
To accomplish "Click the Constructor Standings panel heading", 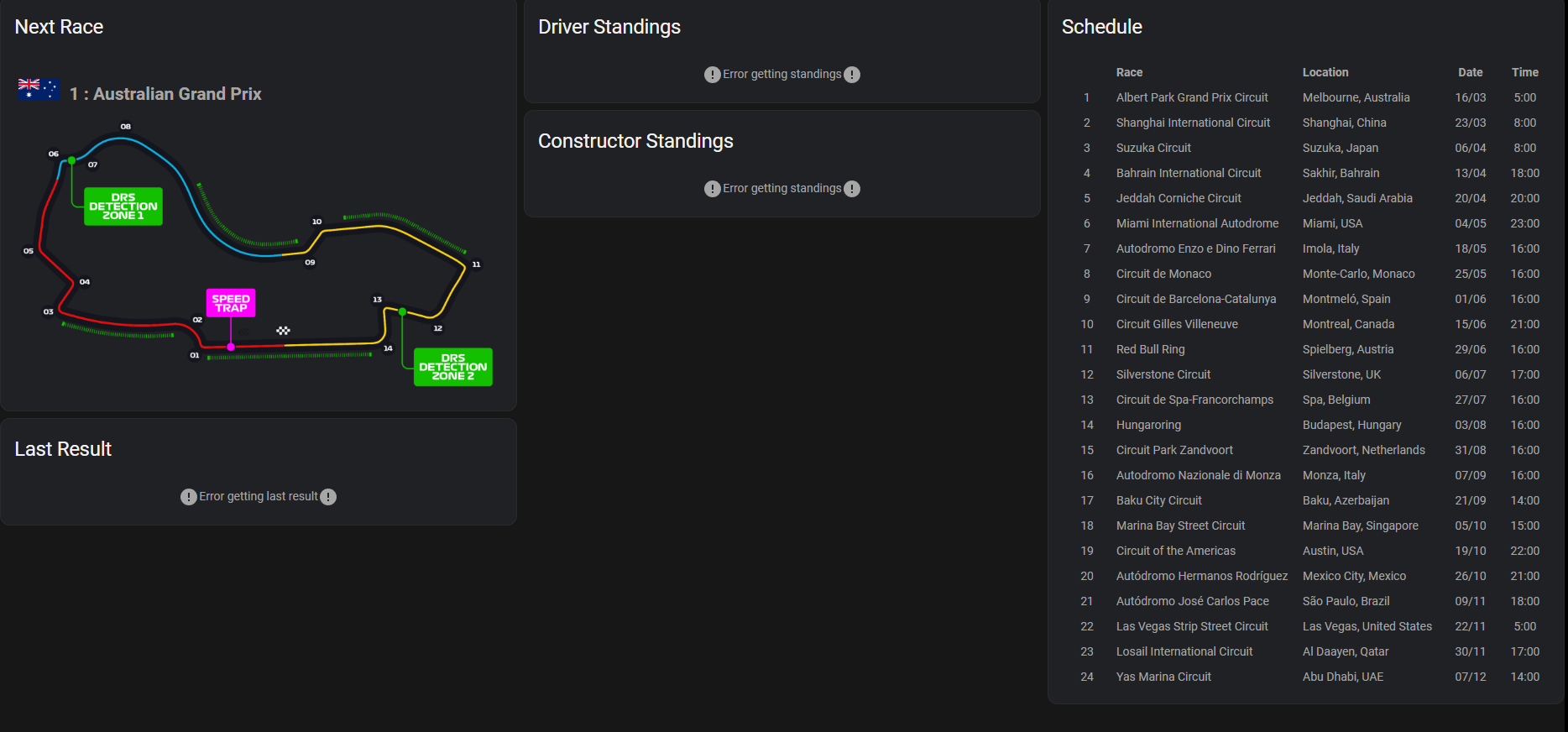I will (635, 141).
